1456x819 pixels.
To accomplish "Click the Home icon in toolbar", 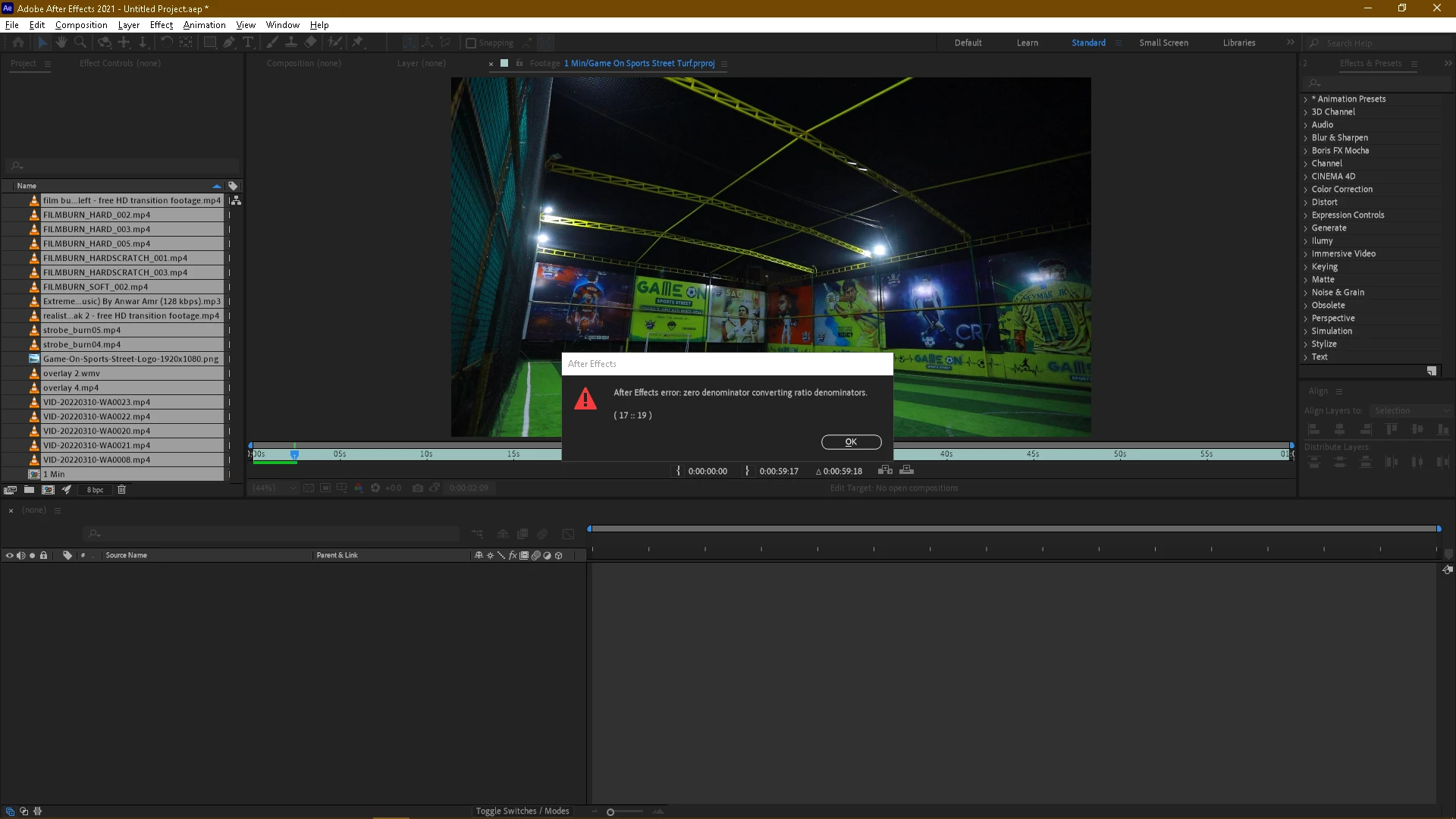I will (x=18, y=42).
